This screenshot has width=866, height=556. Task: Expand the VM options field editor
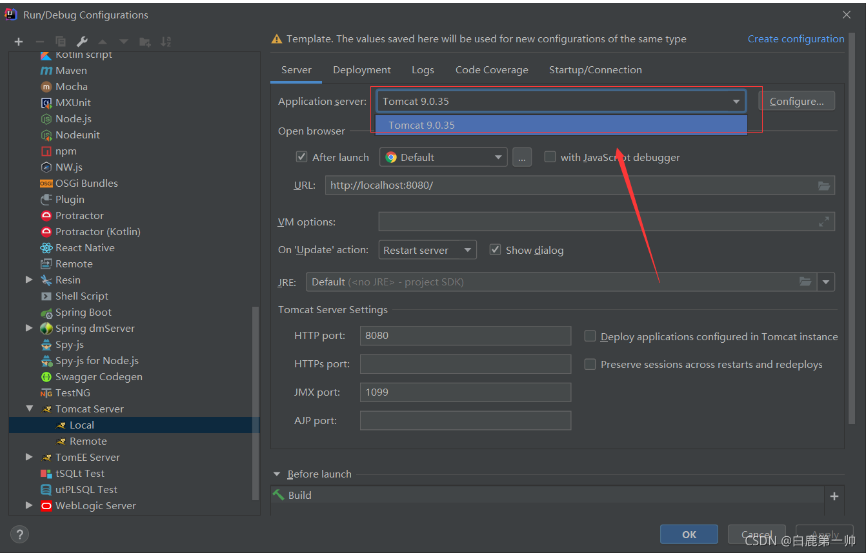tap(824, 222)
